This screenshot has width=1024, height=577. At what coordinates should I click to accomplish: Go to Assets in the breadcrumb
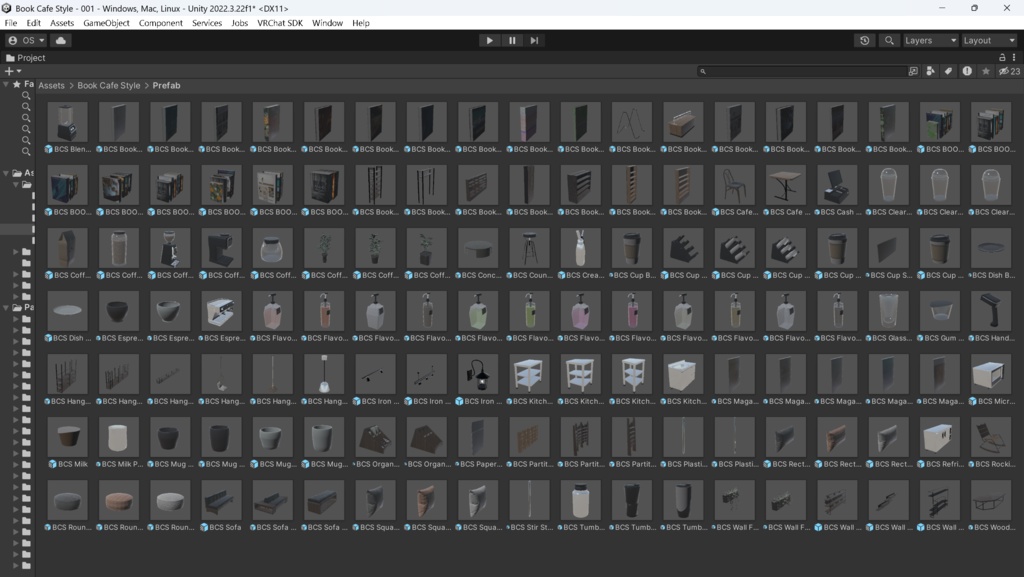click(52, 86)
